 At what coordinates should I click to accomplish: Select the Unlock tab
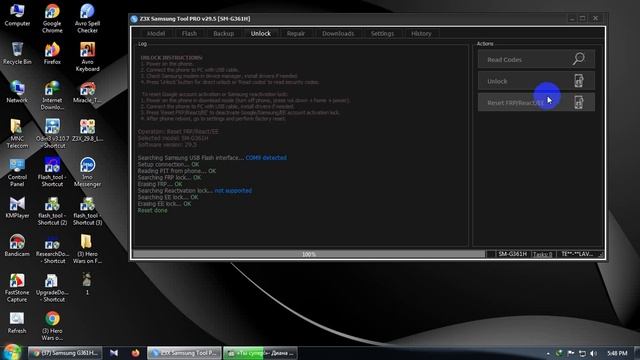tap(261, 33)
